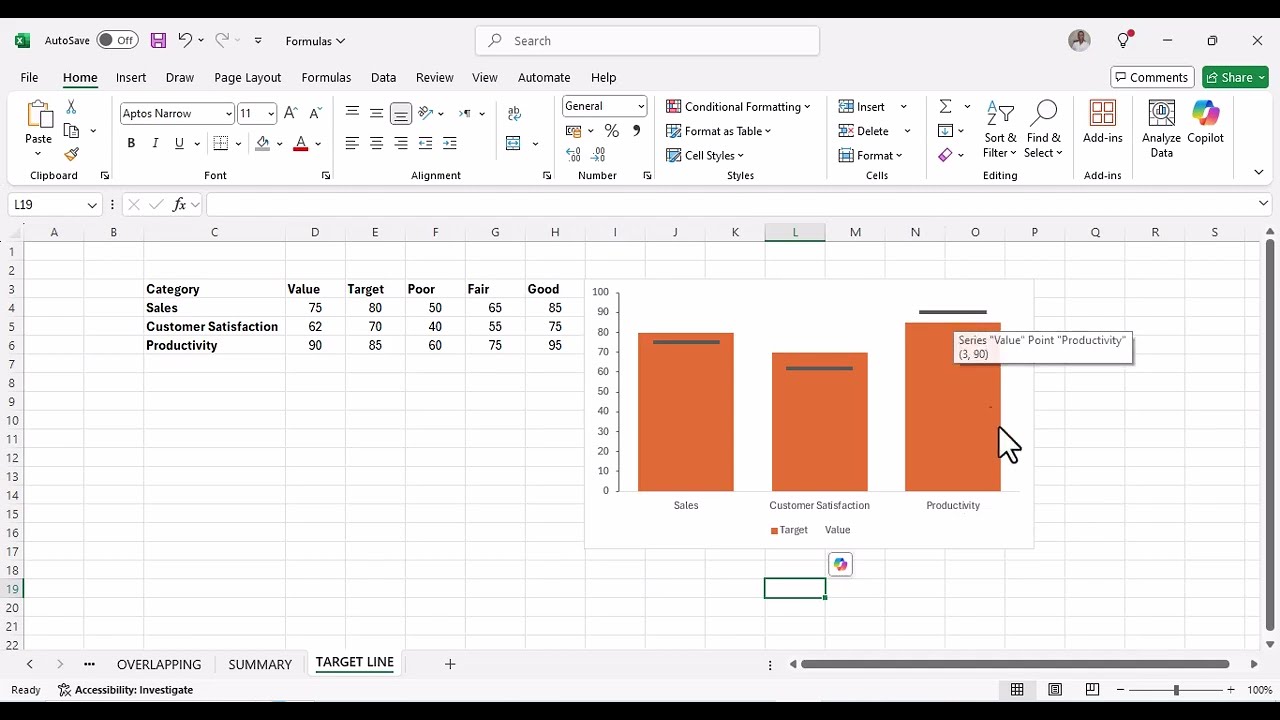Switch to the OVERLAPPING sheet tab
Viewport: 1280px width, 720px height.
point(159,665)
